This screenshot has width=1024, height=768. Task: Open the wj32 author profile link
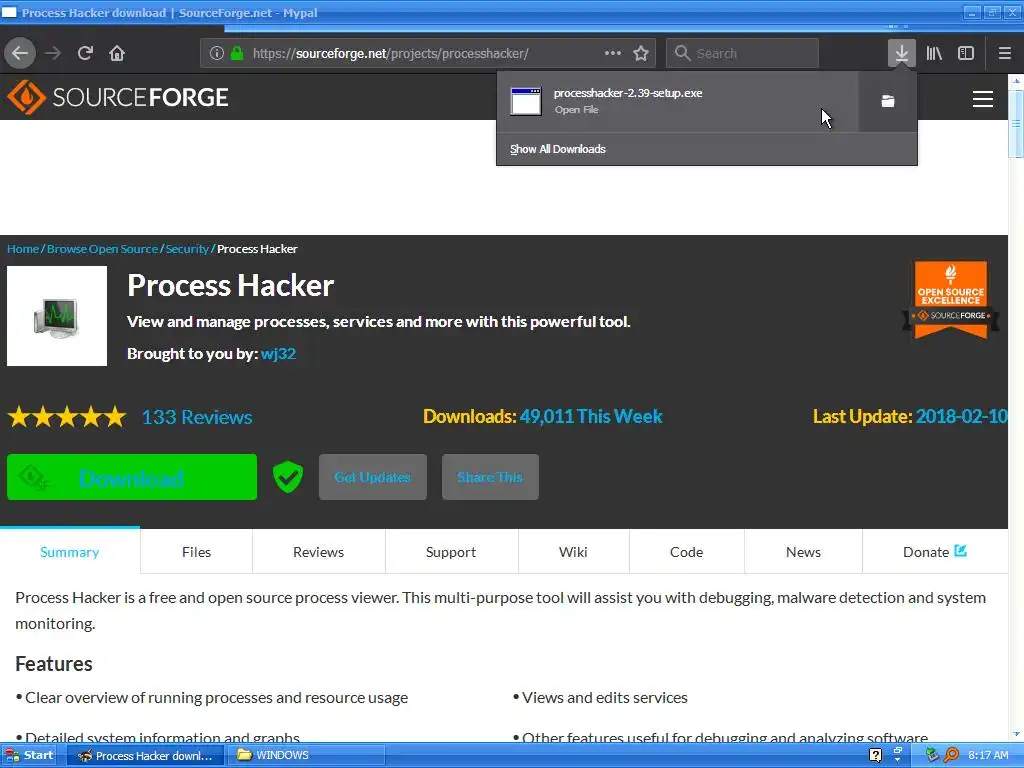click(278, 353)
